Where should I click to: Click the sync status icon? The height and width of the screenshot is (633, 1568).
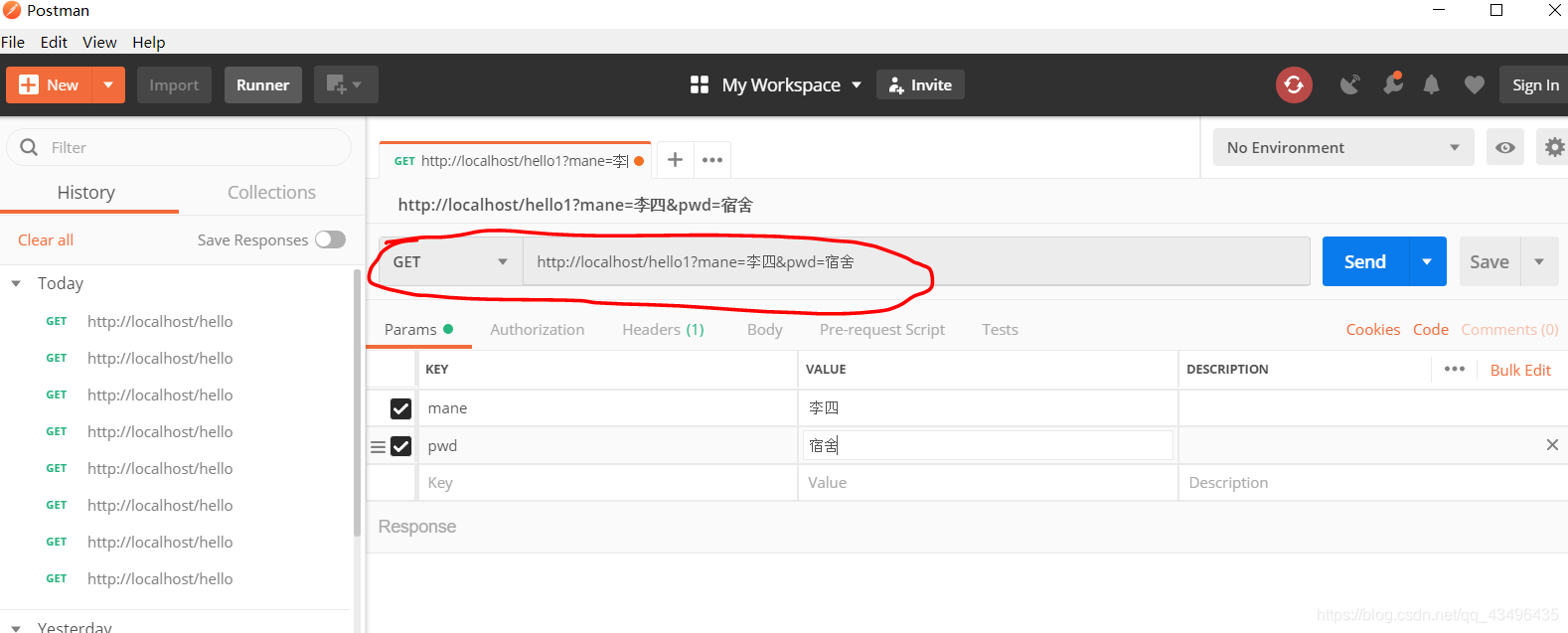tap(1294, 84)
